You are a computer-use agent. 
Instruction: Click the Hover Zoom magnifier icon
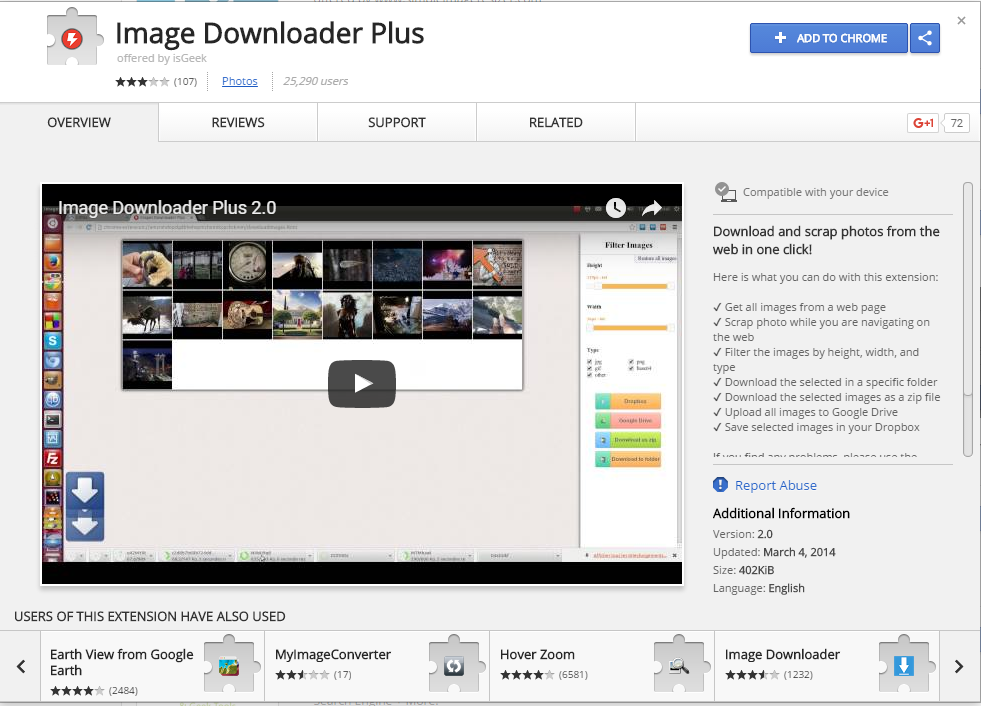coord(679,666)
